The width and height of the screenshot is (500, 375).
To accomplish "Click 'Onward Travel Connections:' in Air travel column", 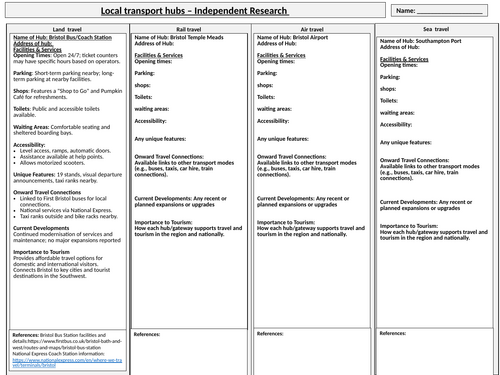I will 292,157.
